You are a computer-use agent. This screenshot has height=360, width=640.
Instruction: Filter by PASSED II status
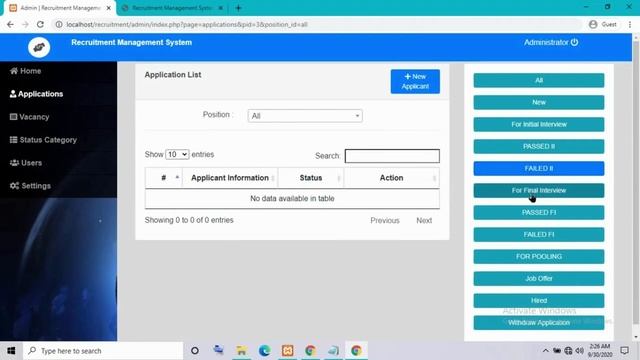[539, 147]
